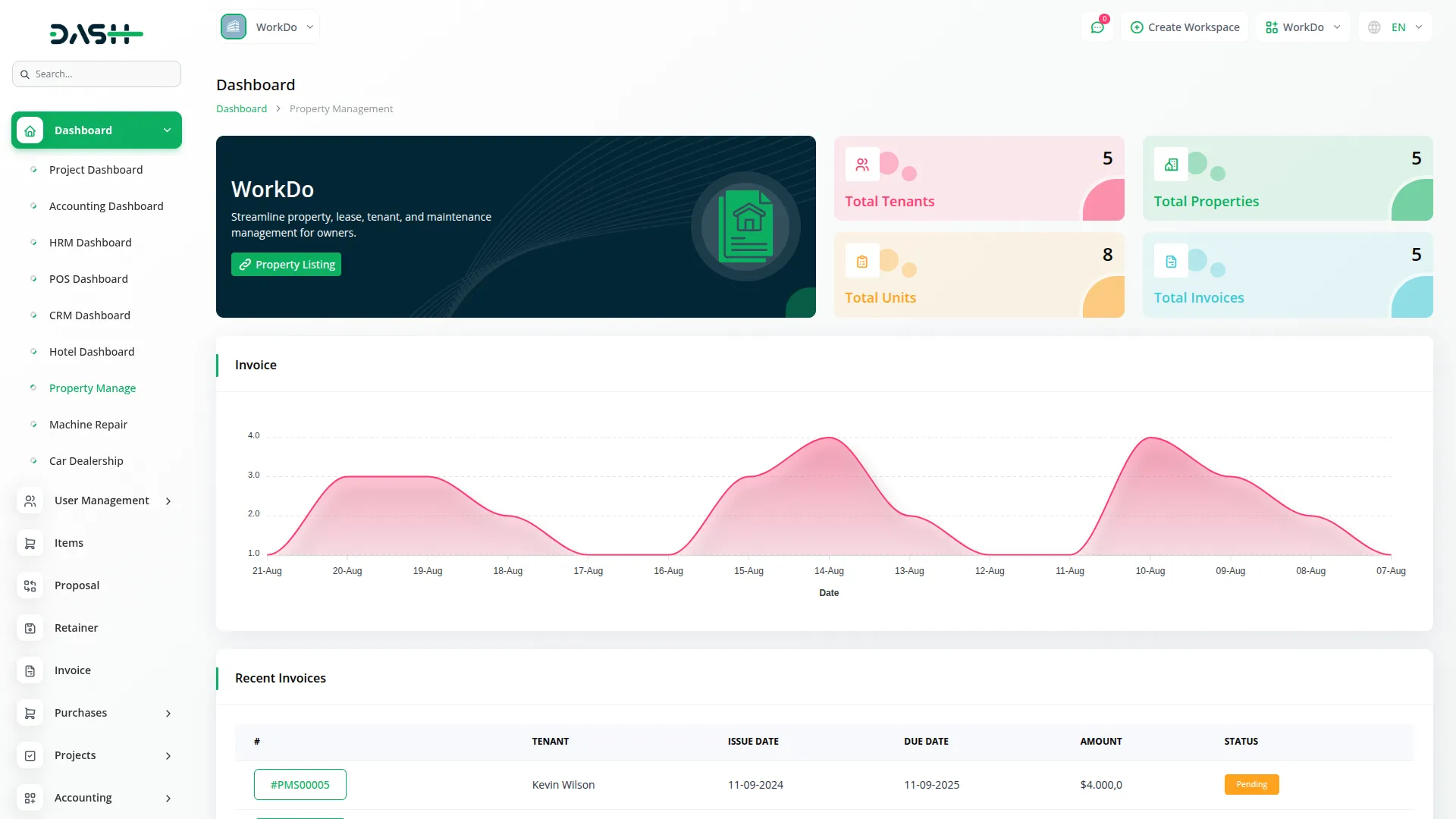The width and height of the screenshot is (1456, 819).
Task: Expand the Purchases submenu chevron
Action: click(x=168, y=713)
